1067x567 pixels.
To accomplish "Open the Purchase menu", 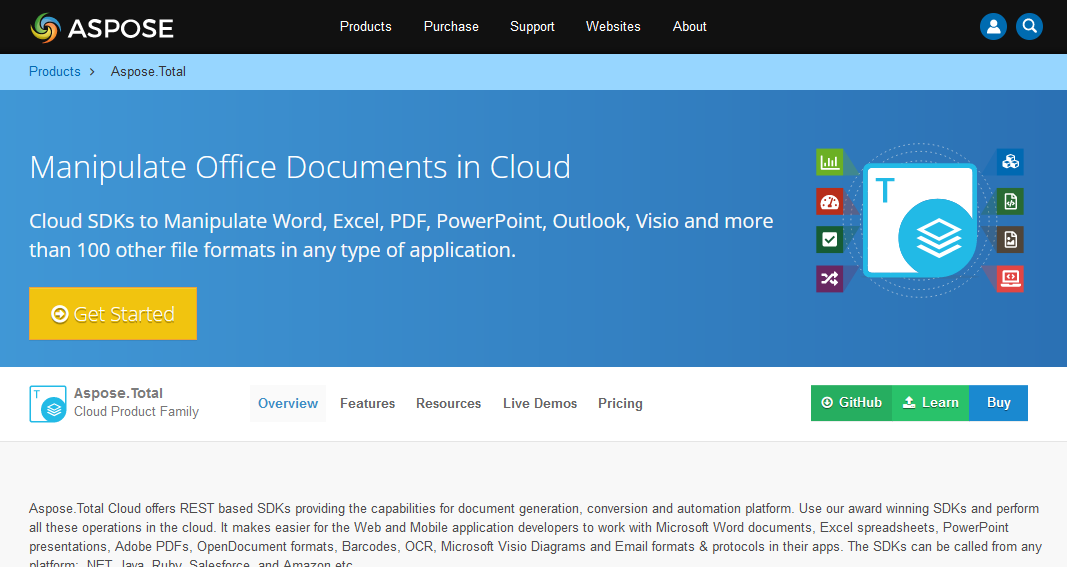I will 451,27.
